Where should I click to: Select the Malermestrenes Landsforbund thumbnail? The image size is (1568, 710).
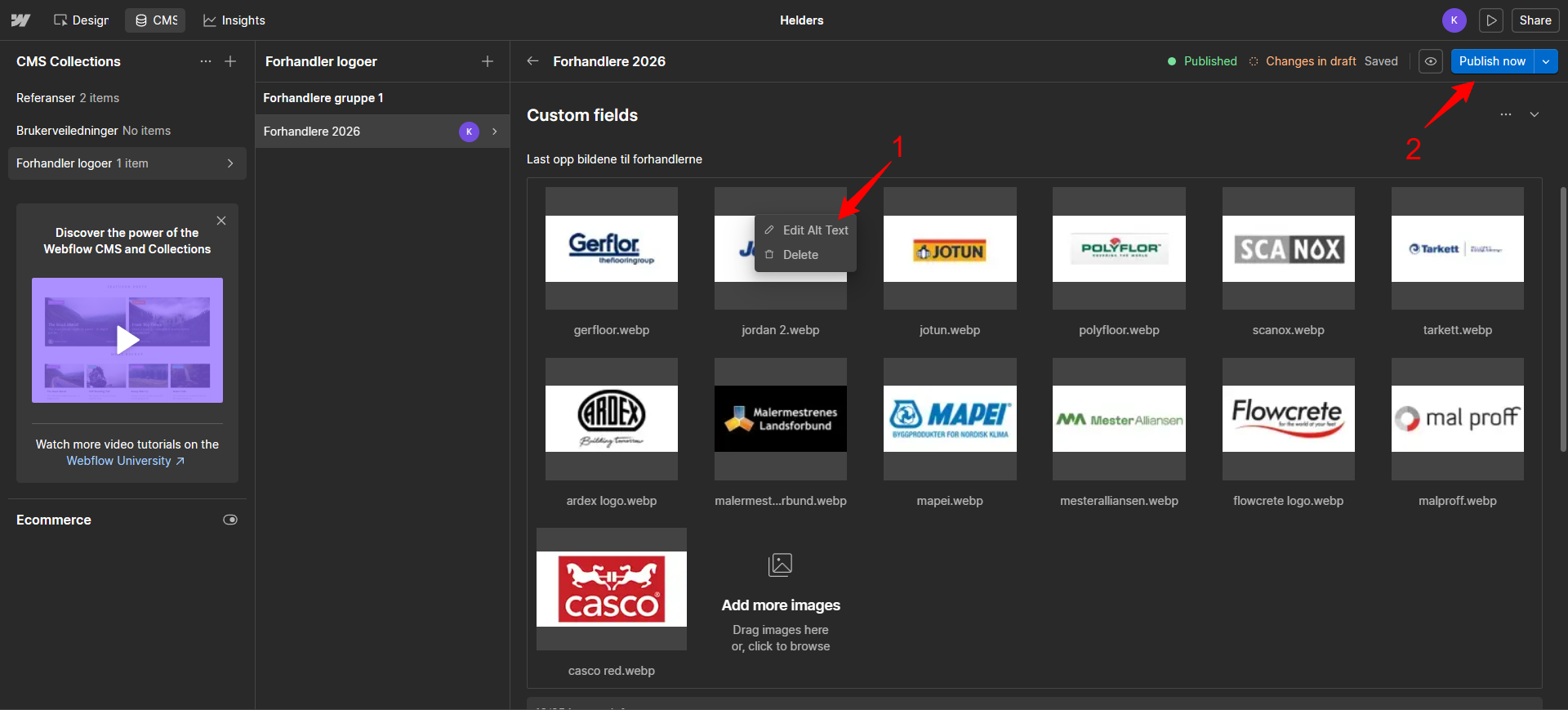(x=781, y=419)
